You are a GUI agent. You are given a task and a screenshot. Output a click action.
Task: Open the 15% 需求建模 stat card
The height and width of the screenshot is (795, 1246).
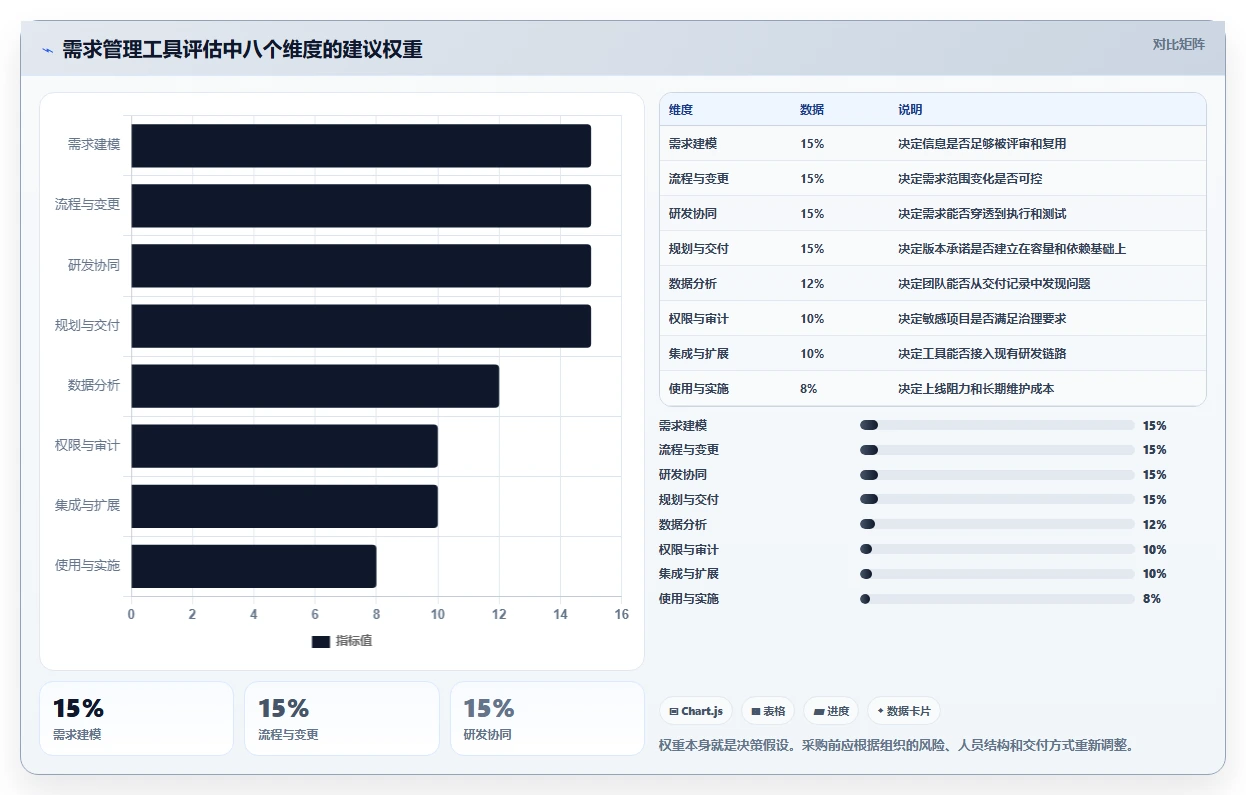click(x=136, y=719)
